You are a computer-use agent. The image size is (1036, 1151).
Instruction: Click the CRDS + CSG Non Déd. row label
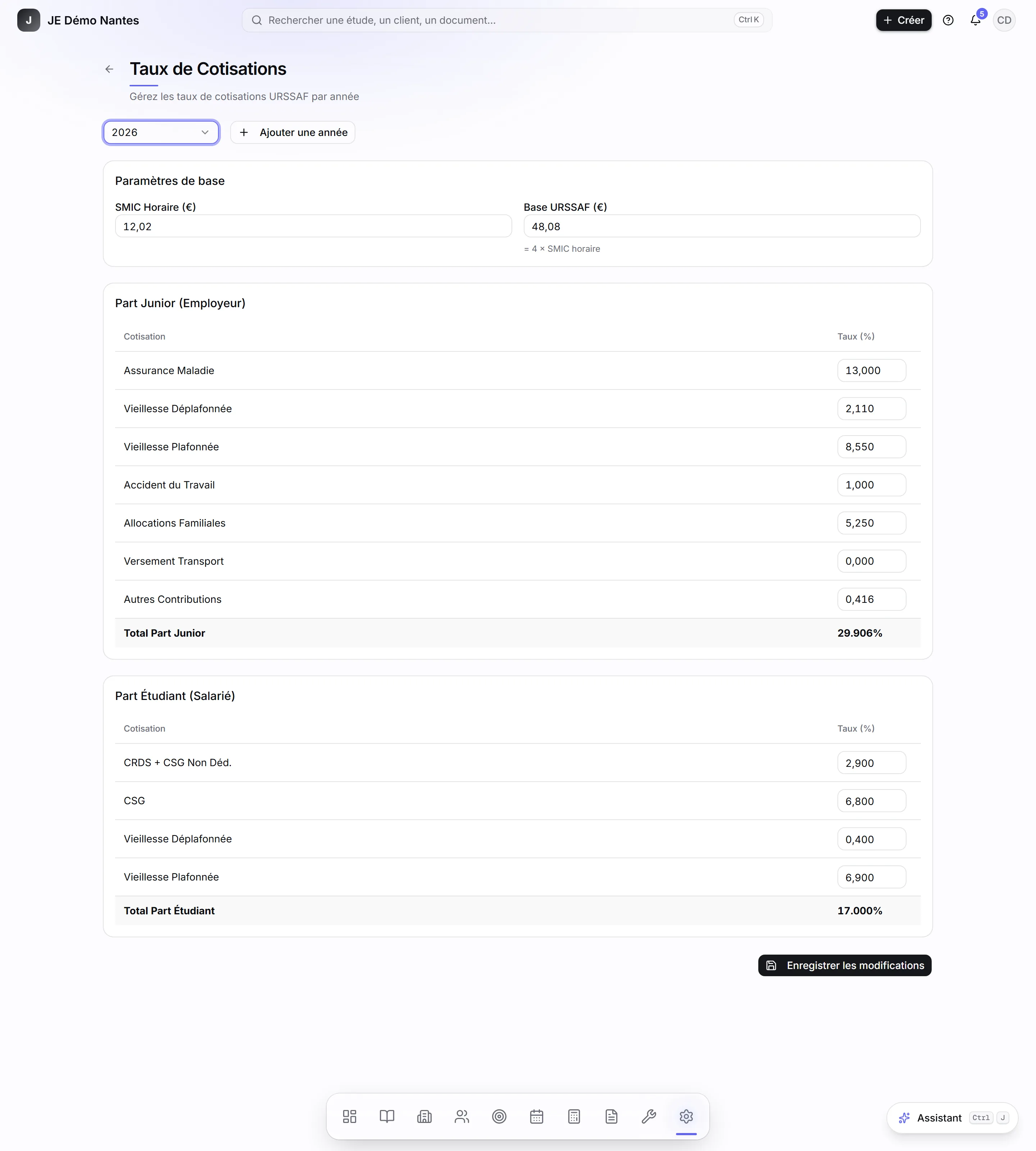pyautogui.click(x=178, y=763)
